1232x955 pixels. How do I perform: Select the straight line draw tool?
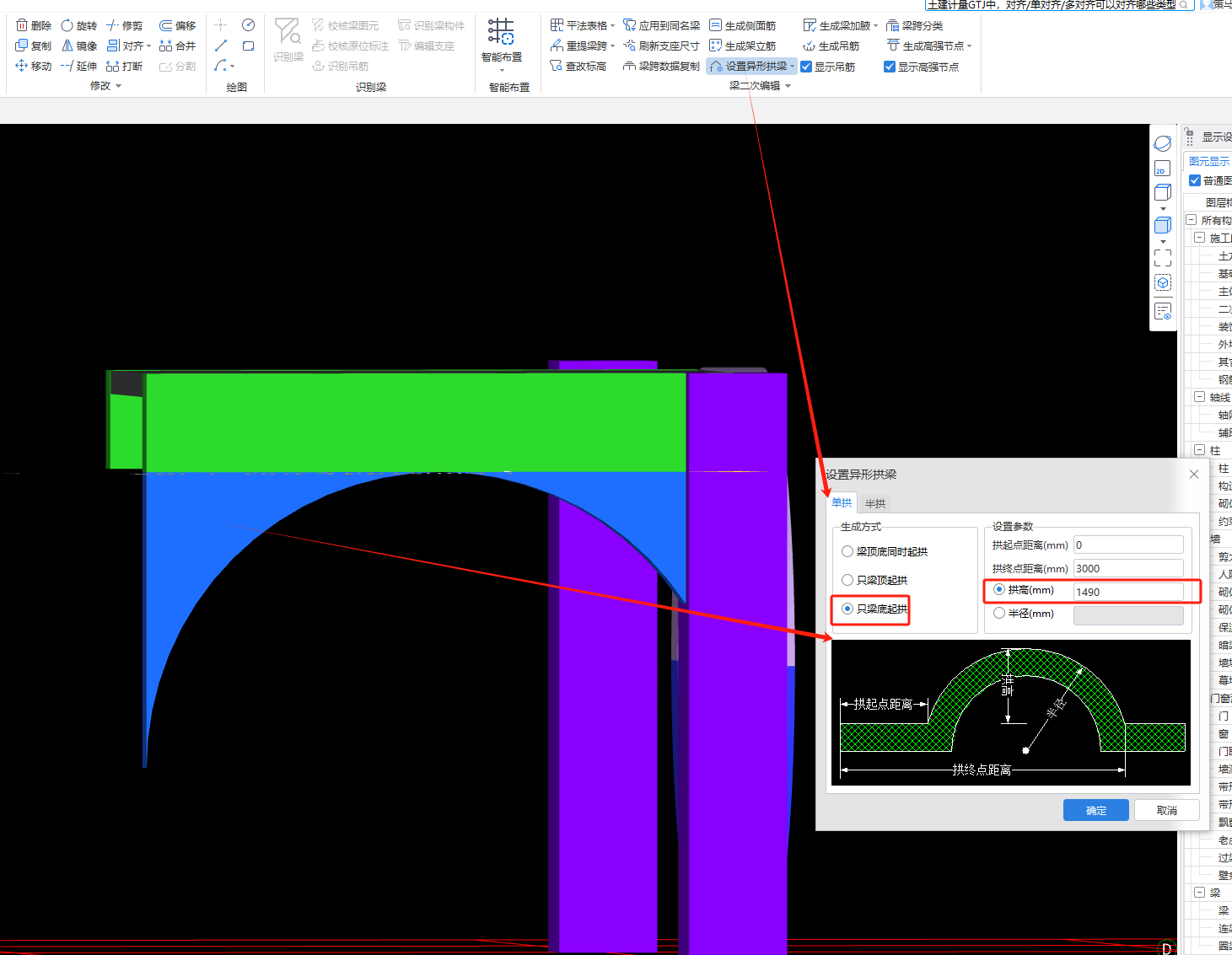click(x=221, y=46)
